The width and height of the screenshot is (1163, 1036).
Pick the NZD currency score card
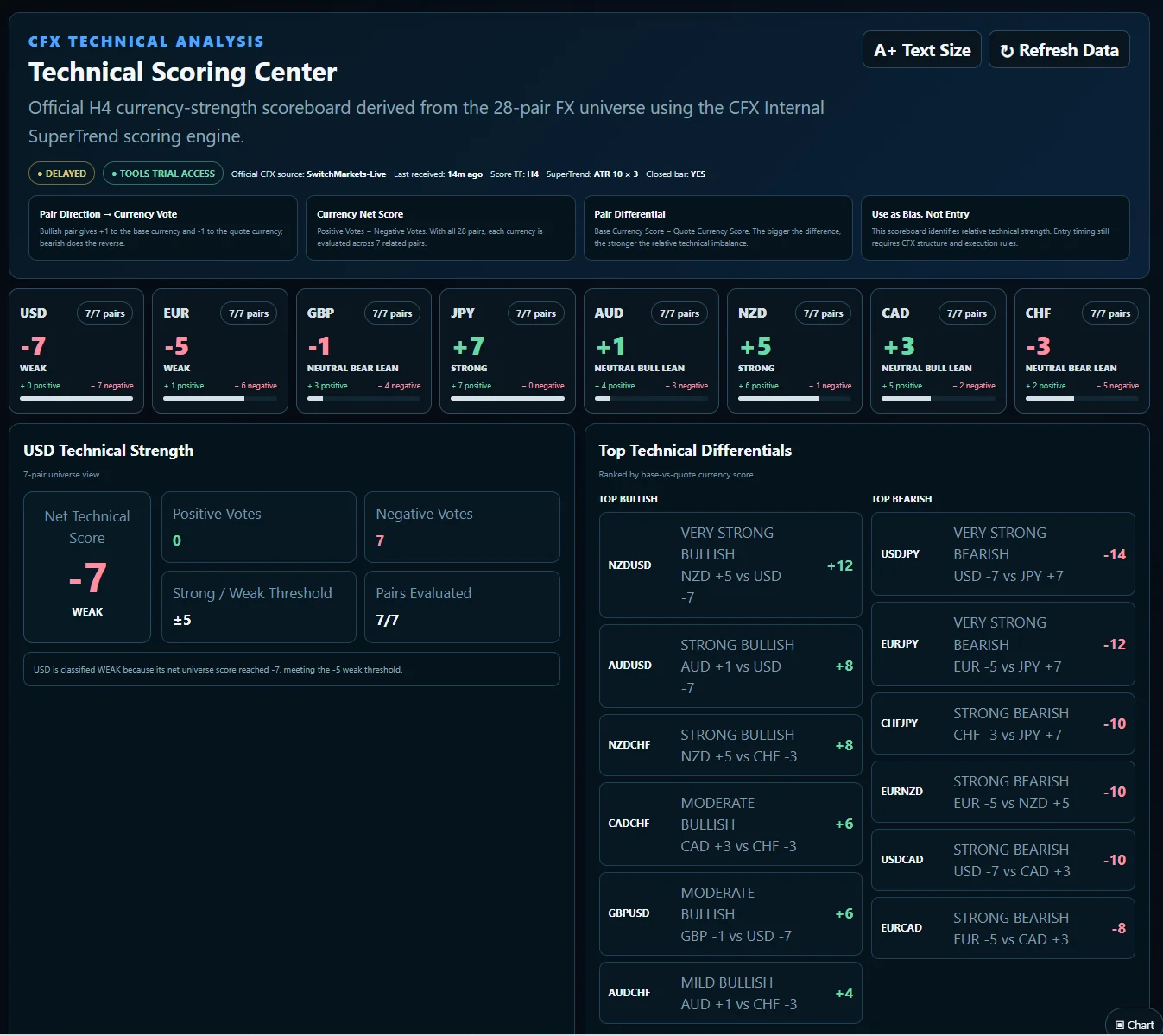(x=795, y=351)
